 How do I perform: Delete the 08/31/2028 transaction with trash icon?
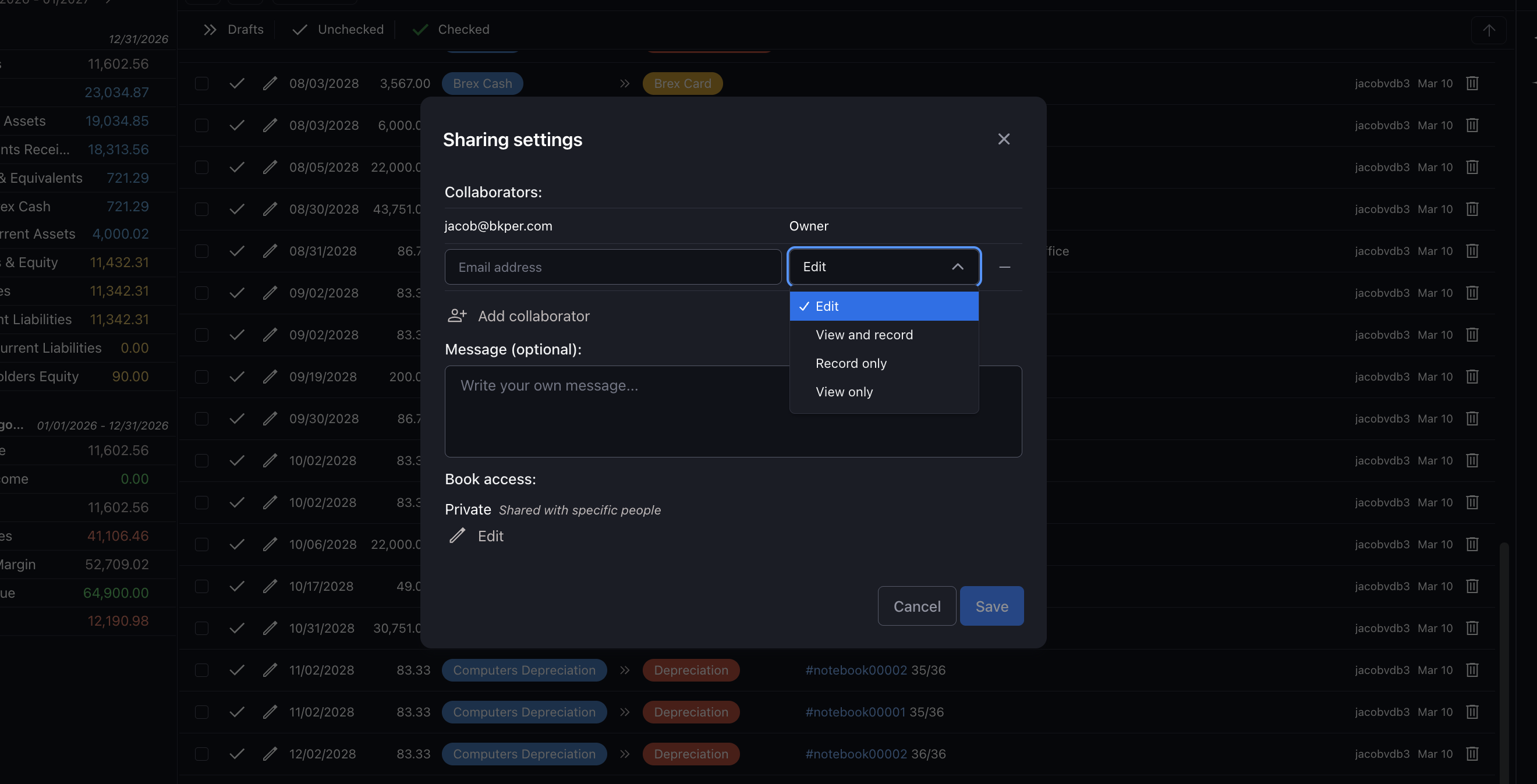[1472, 251]
